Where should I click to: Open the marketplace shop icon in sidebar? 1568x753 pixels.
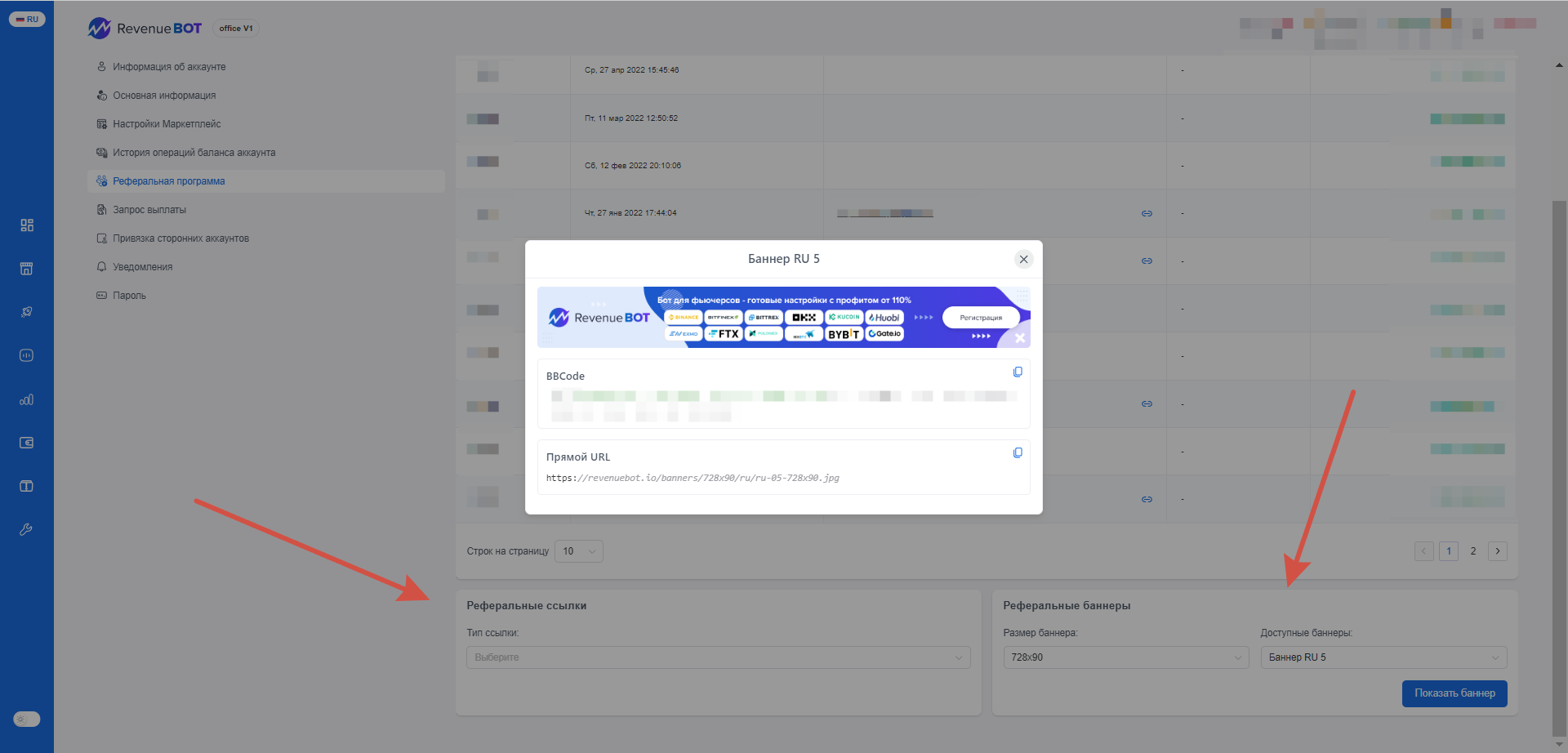pyautogui.click(x=27, y=269)
